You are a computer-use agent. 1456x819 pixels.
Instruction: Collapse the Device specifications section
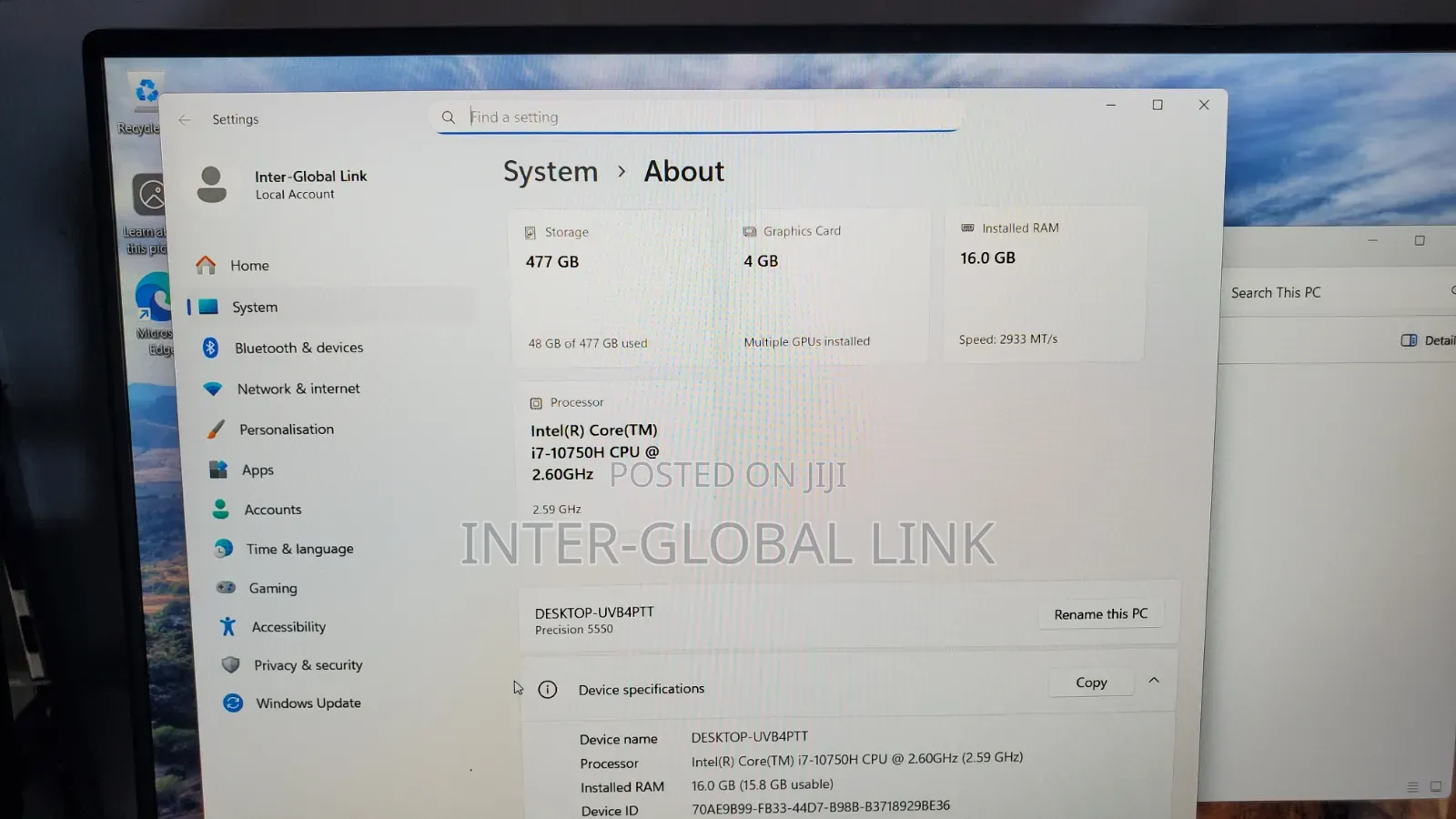coord(1154,681)
